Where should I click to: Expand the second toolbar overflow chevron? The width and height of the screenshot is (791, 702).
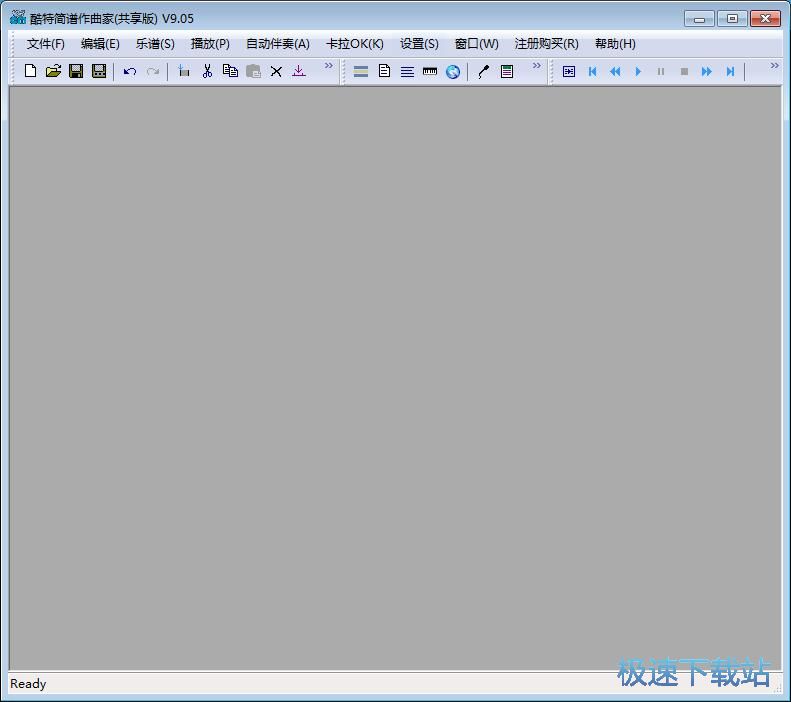[x=536, y=66]
